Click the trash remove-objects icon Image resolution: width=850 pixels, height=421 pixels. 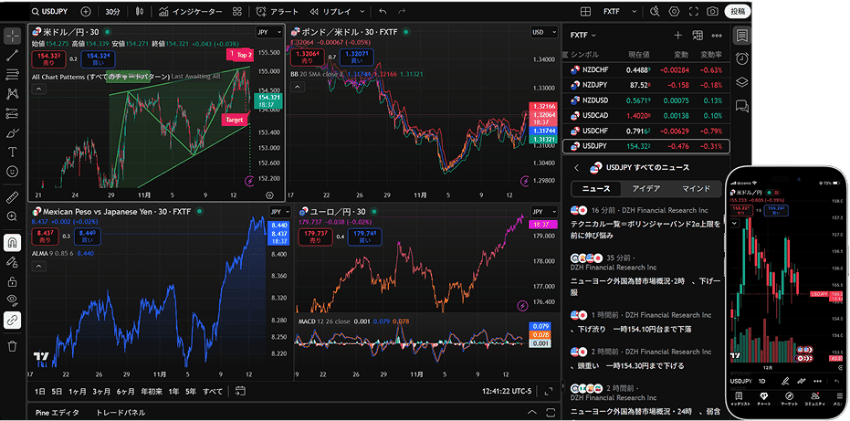point(12,346)
